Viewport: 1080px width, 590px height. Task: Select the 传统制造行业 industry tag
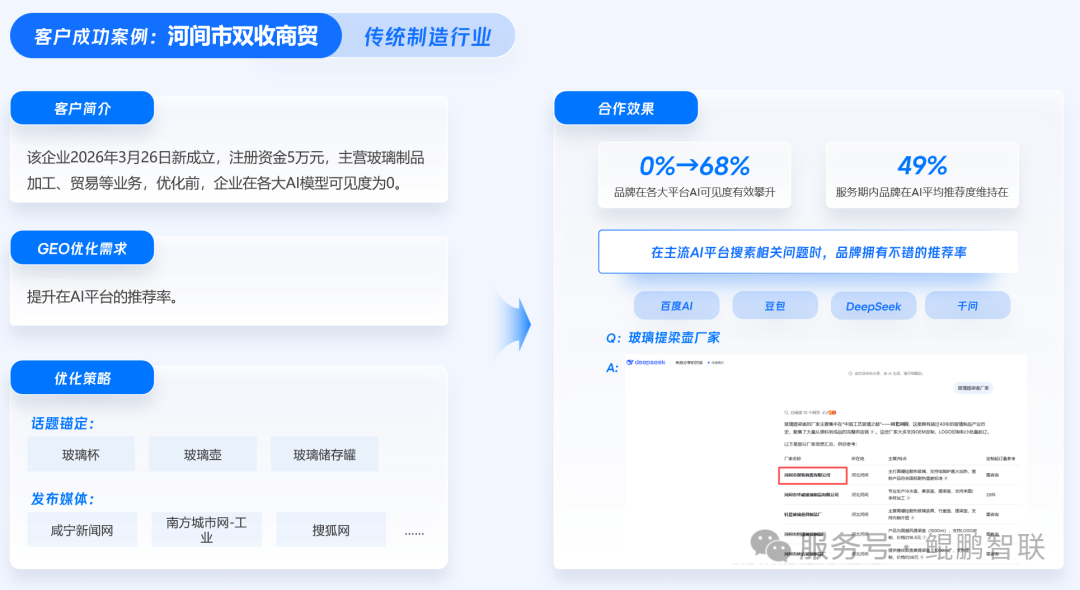click(x=428, y=36)
